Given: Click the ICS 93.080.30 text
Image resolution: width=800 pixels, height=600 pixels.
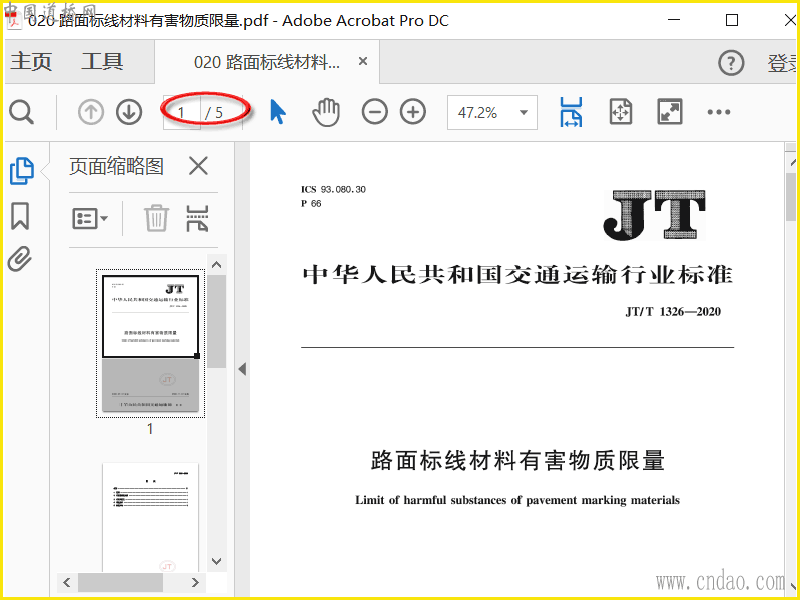Looking at the screenshot, I should pyautogui.click(x=333, y=189).
